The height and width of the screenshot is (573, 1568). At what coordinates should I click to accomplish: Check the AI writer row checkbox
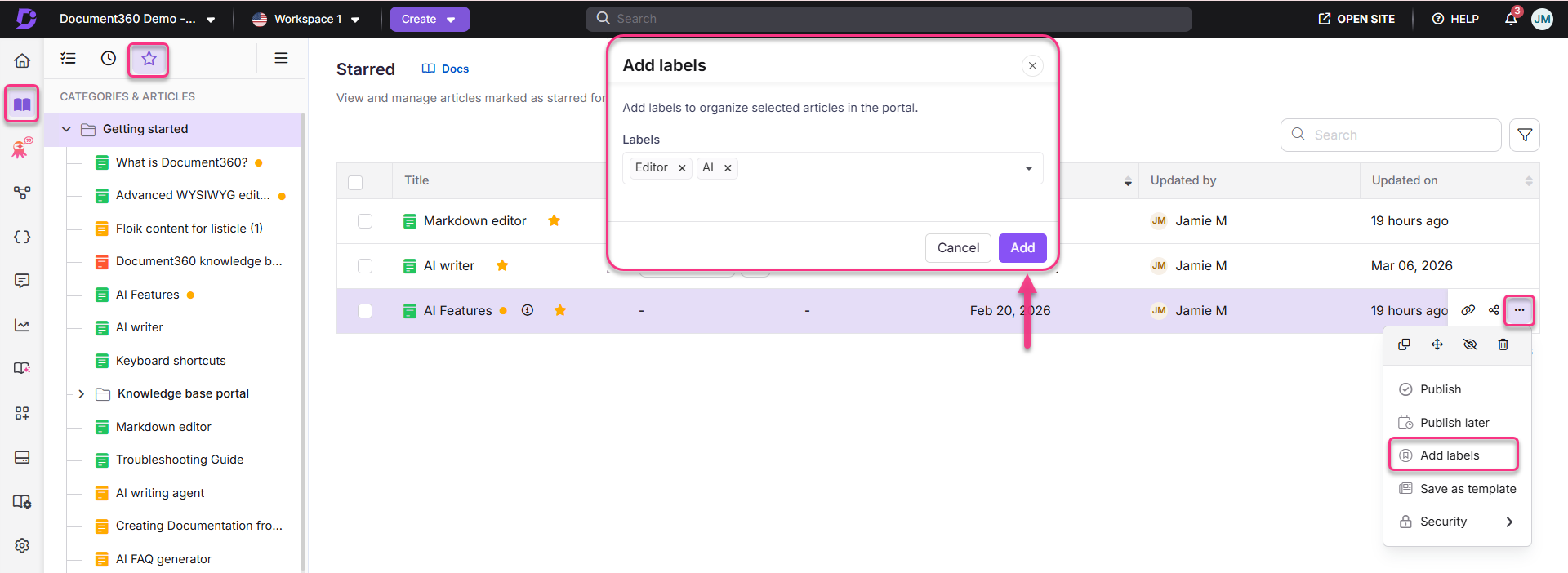point(365,266)
